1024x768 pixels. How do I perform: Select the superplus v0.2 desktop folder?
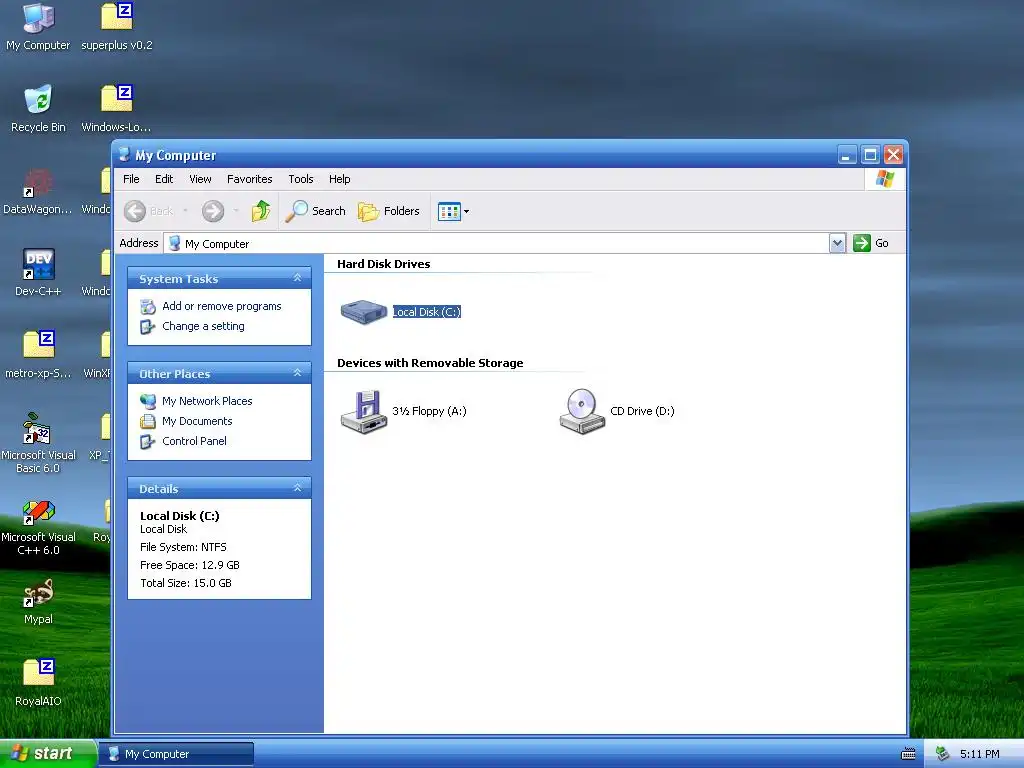117,27
